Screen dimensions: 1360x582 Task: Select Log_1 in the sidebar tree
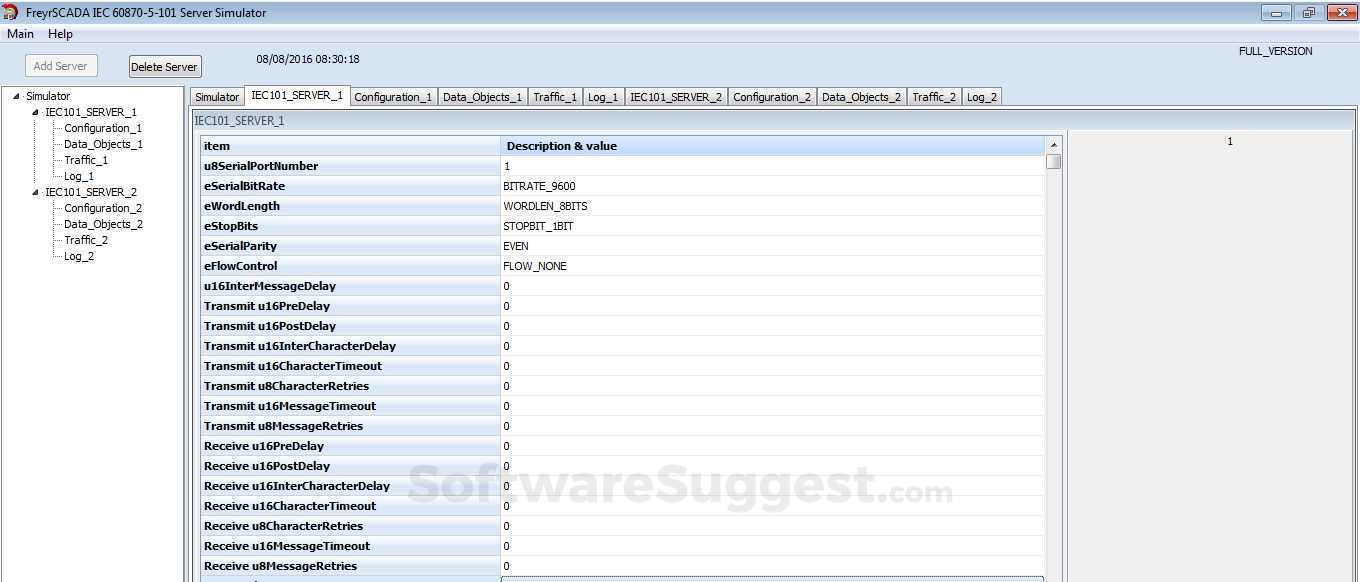tap(78, 175)
